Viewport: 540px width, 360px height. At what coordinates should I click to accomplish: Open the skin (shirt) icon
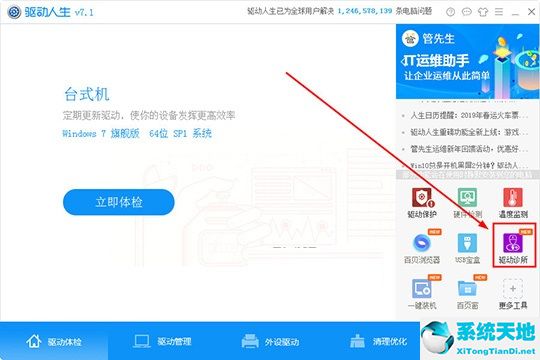tap(483, 12)
